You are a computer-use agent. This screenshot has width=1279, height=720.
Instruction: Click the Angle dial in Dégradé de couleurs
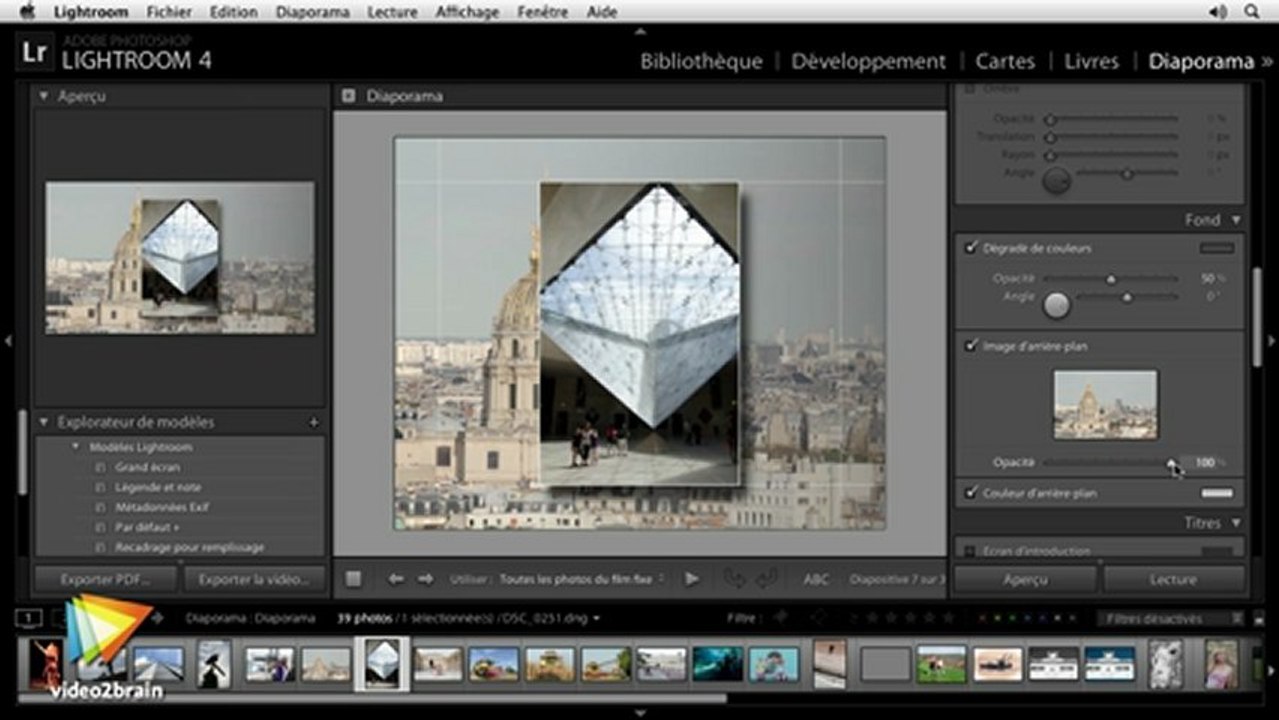1057,305
